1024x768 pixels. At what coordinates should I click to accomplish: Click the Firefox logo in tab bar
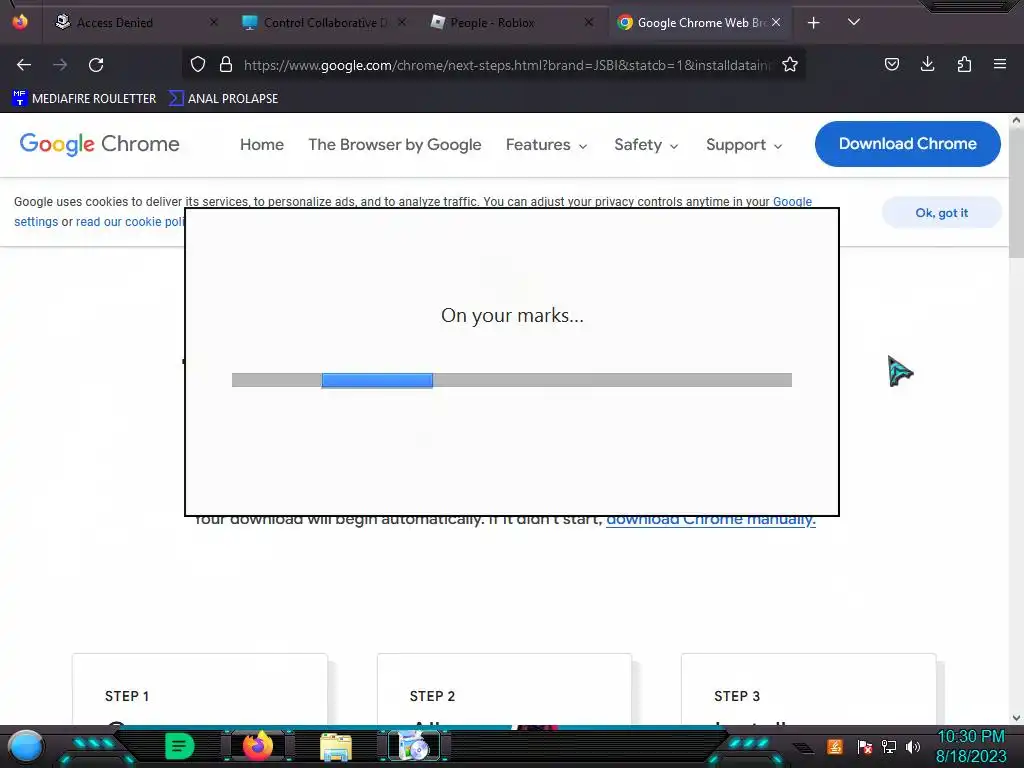point(20,22)
